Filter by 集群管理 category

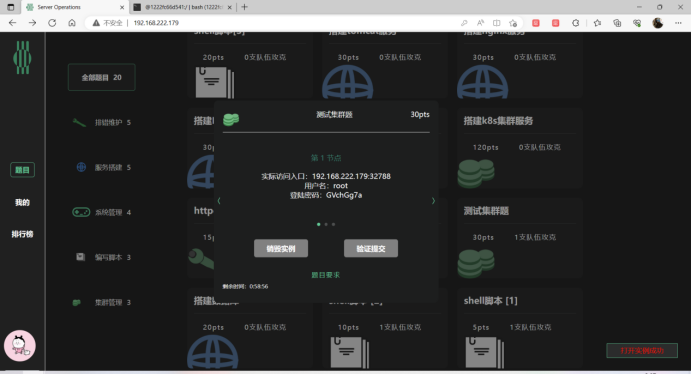[102, 302]
